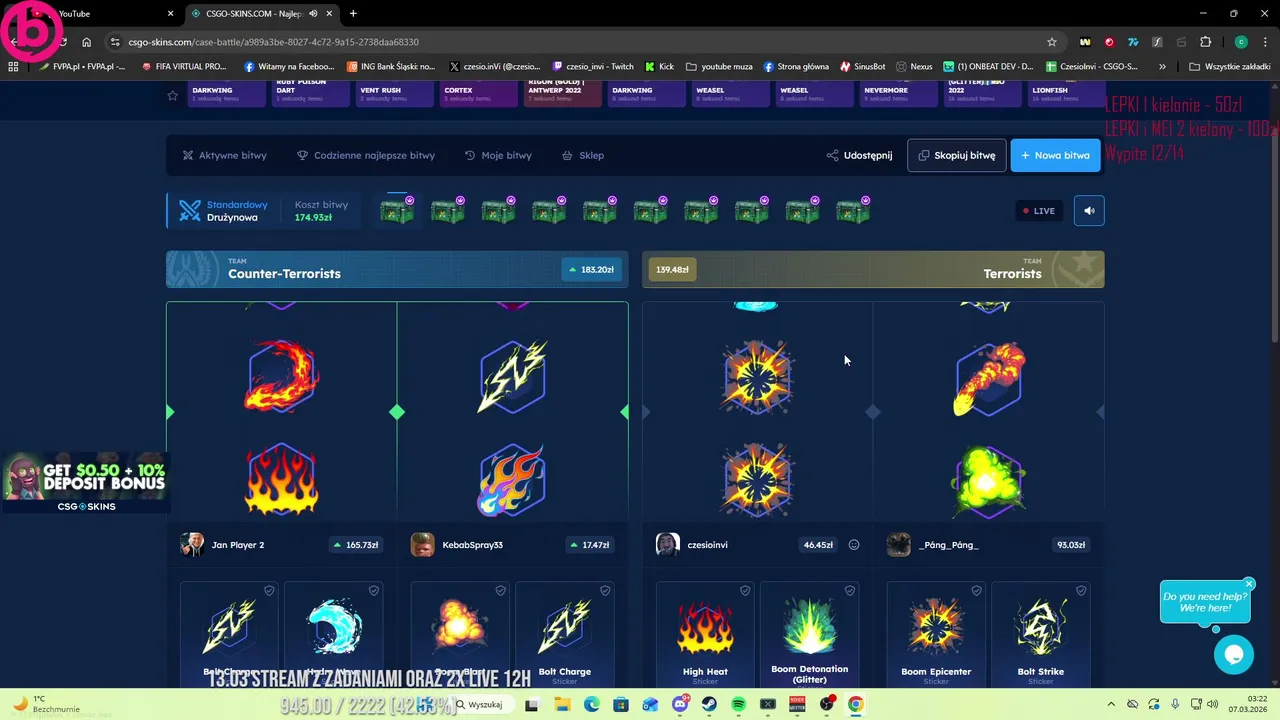Screen dimensions: 1280x720
Task: Open czesio_invi - Twitch bookmark
Action: pyautogui.click(x=593, y=66)
